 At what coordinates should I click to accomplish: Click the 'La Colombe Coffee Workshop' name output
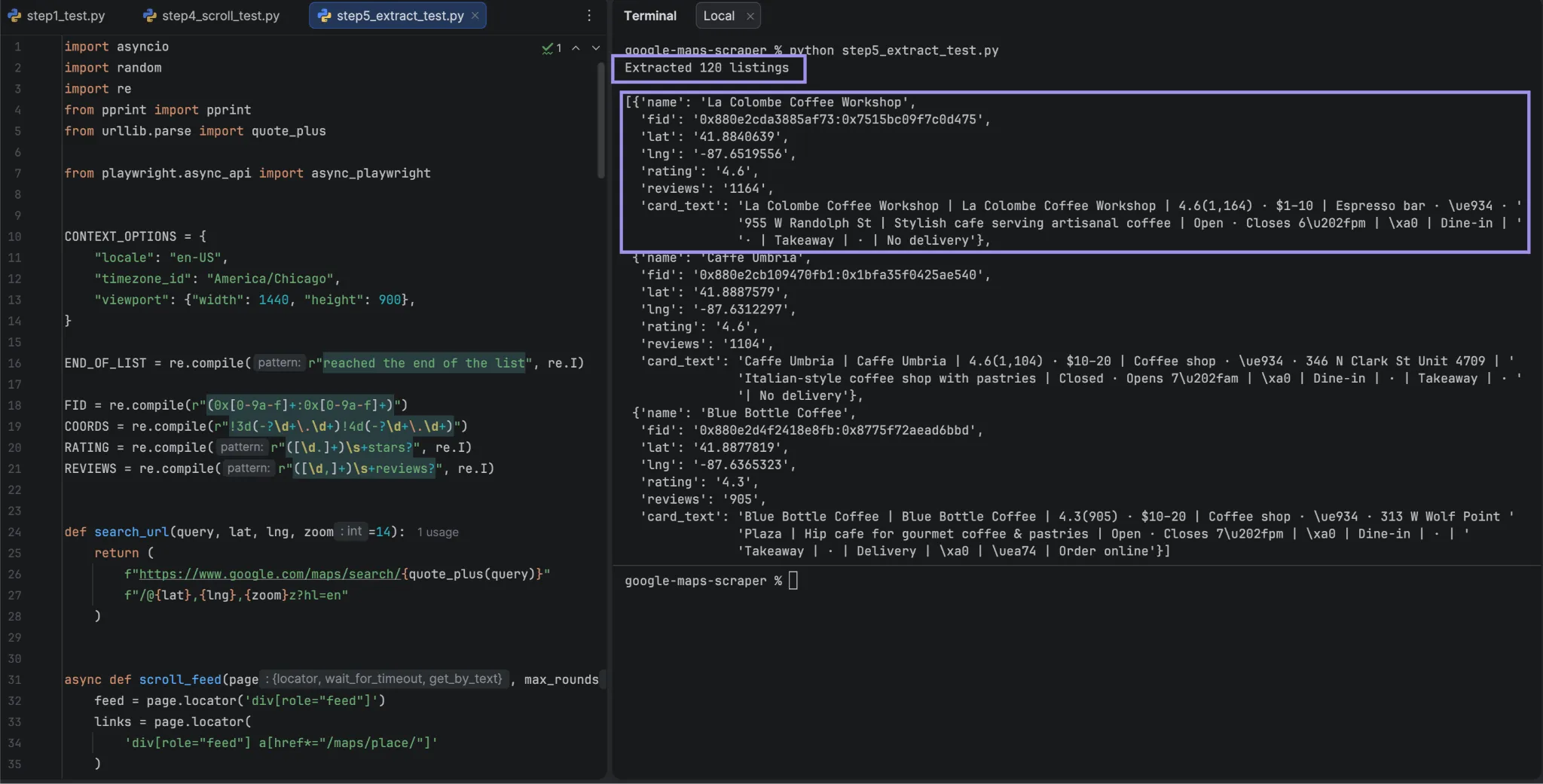(803, 102)
